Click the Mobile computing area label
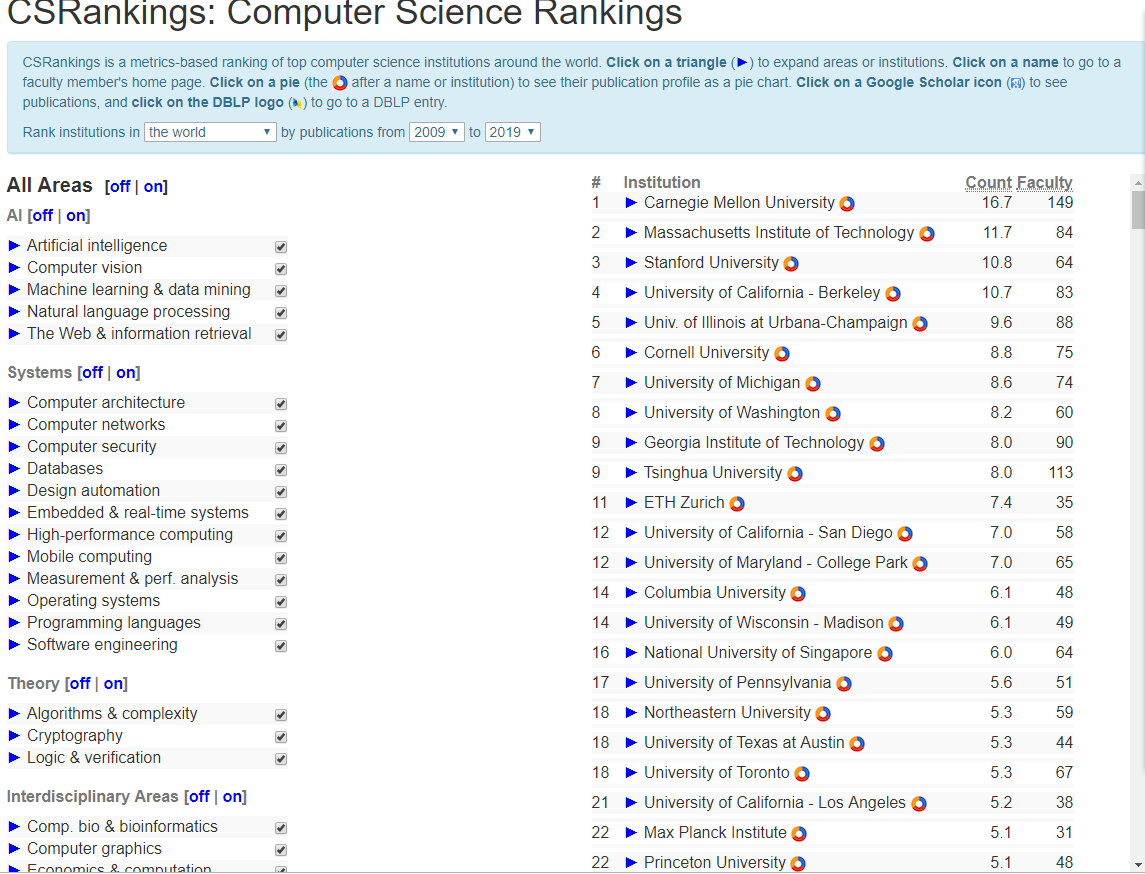This screenshot has width=1145, height=874. 90,556
